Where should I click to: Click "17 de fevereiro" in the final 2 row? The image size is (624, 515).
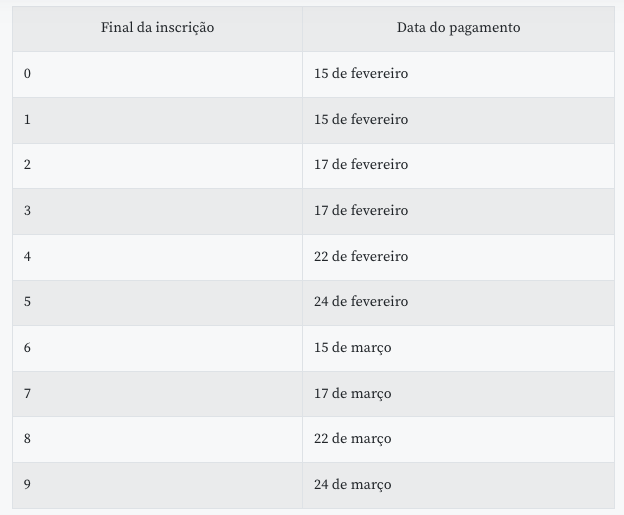tap(361, 165)
